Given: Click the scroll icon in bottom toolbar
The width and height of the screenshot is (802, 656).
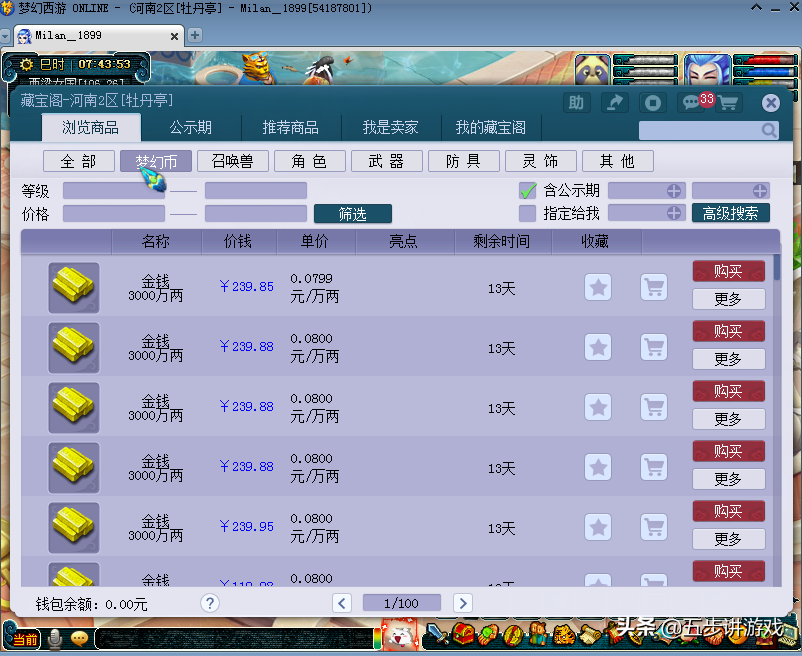Looking at the screenshot, I should point(590,635).
